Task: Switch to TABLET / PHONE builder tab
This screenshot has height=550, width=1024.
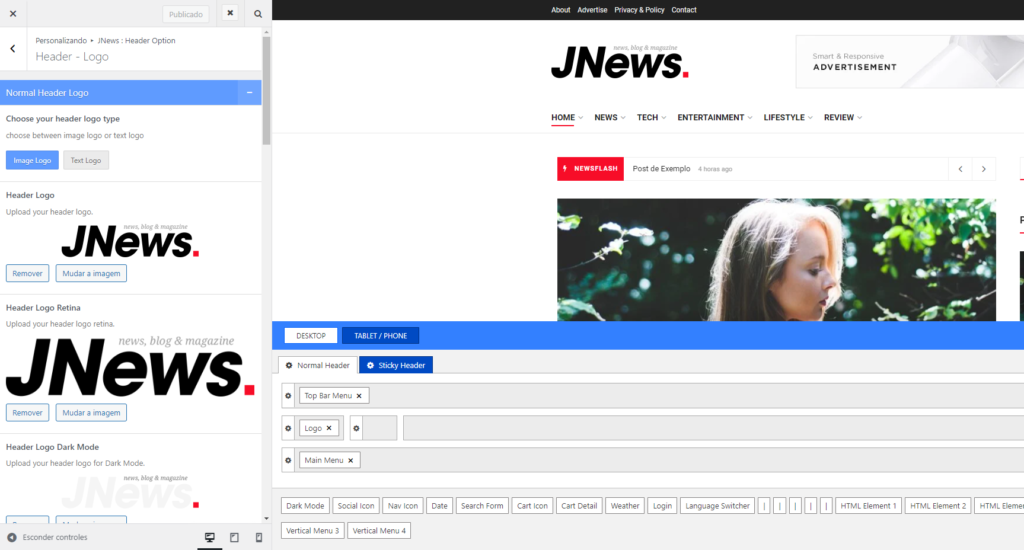Action: coord(381,336)
